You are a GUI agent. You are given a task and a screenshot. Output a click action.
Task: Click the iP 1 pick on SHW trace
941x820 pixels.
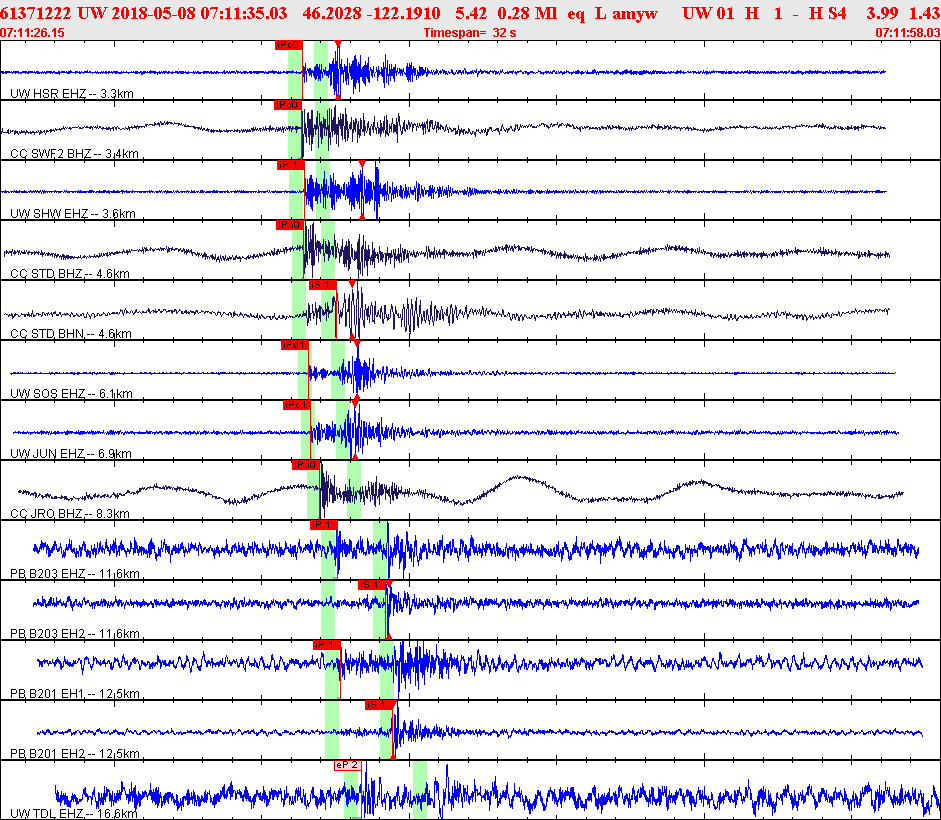290,165
